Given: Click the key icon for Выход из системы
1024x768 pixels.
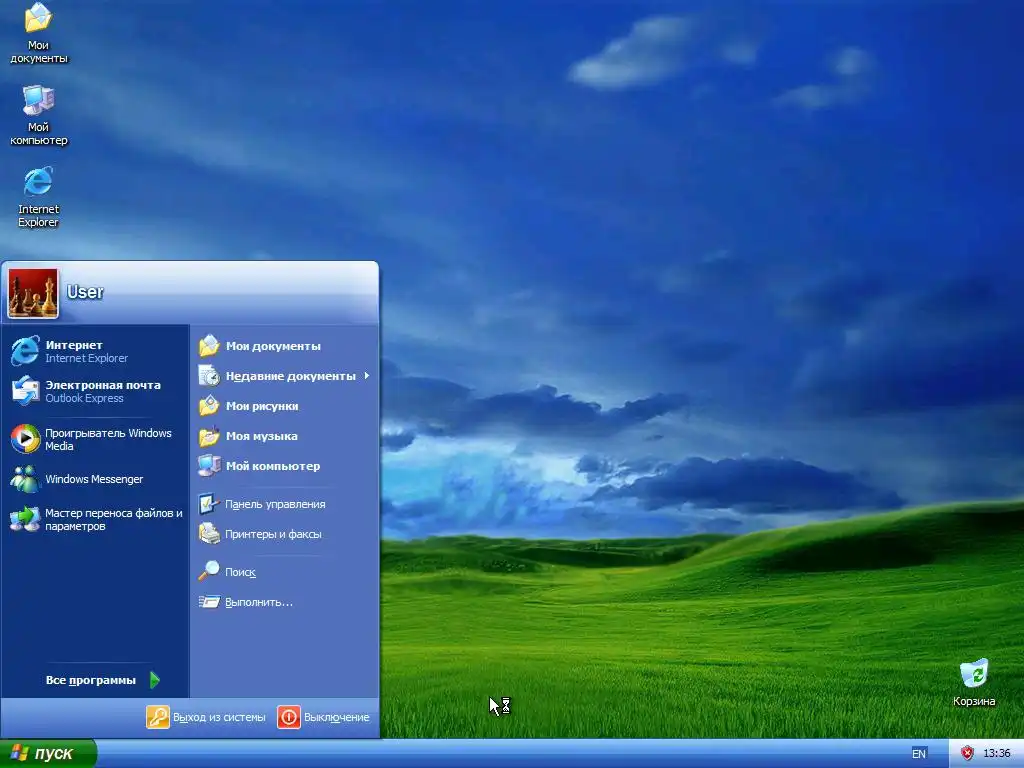Looking at the screenshot, I should pos(157,717).
